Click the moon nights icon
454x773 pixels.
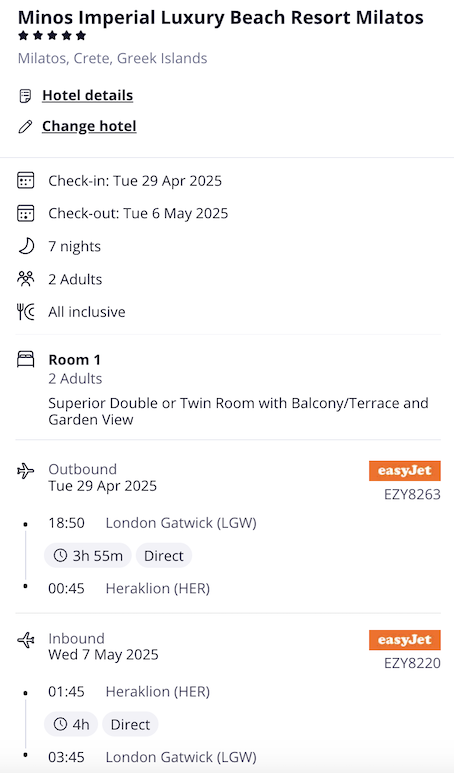[26, 246]
